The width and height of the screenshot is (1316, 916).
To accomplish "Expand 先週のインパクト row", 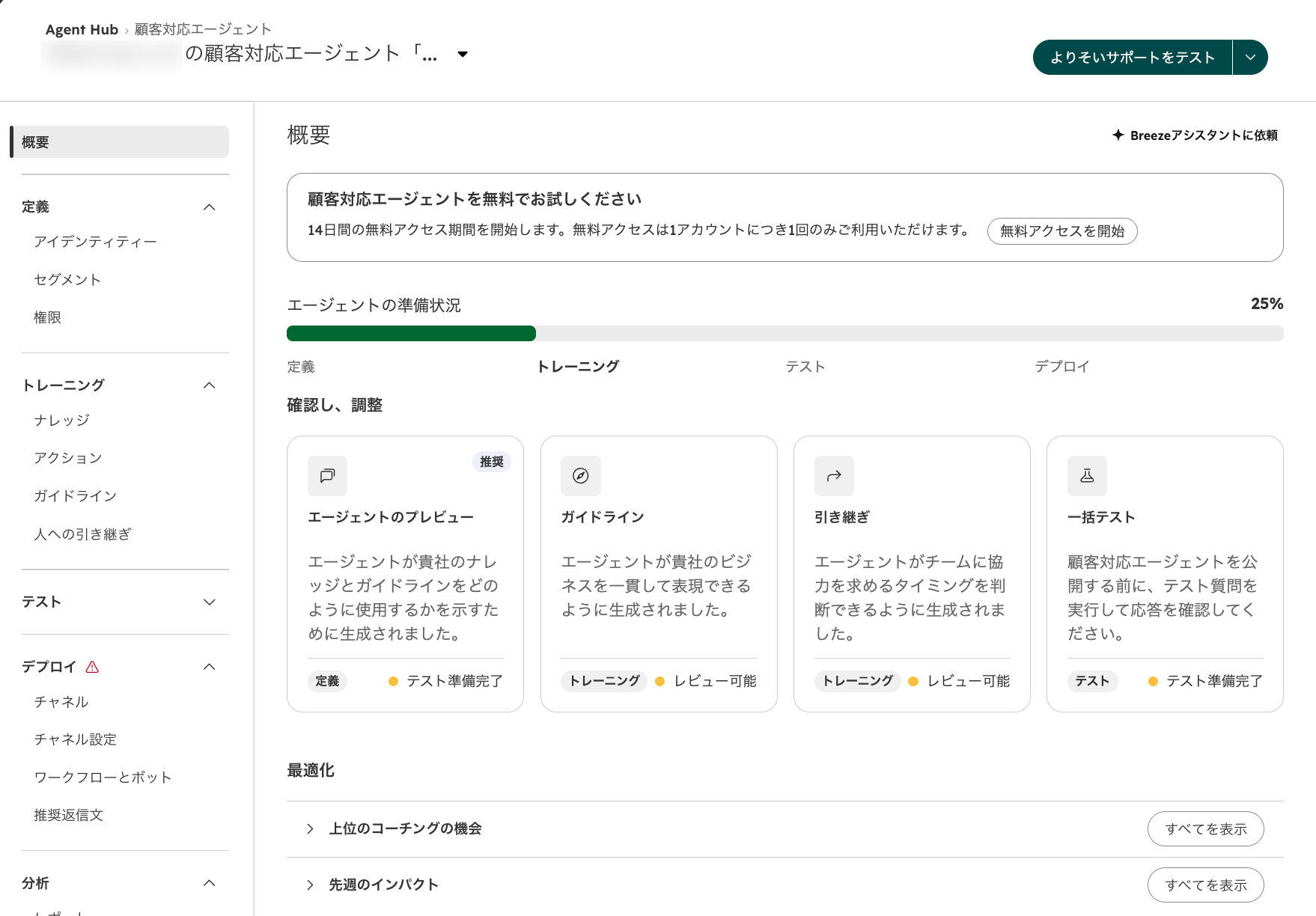I will [x=310, y=885].
